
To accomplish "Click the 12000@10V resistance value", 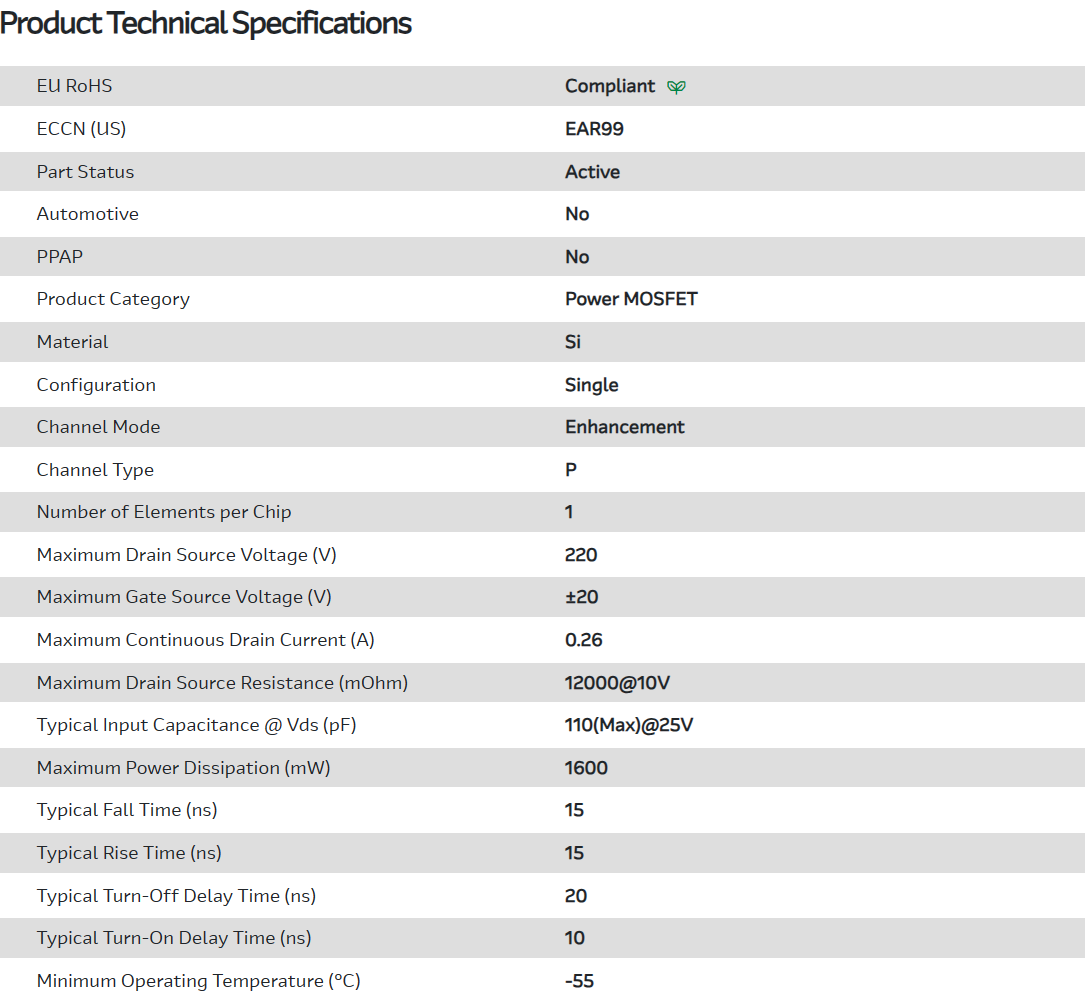I will 617,683.
